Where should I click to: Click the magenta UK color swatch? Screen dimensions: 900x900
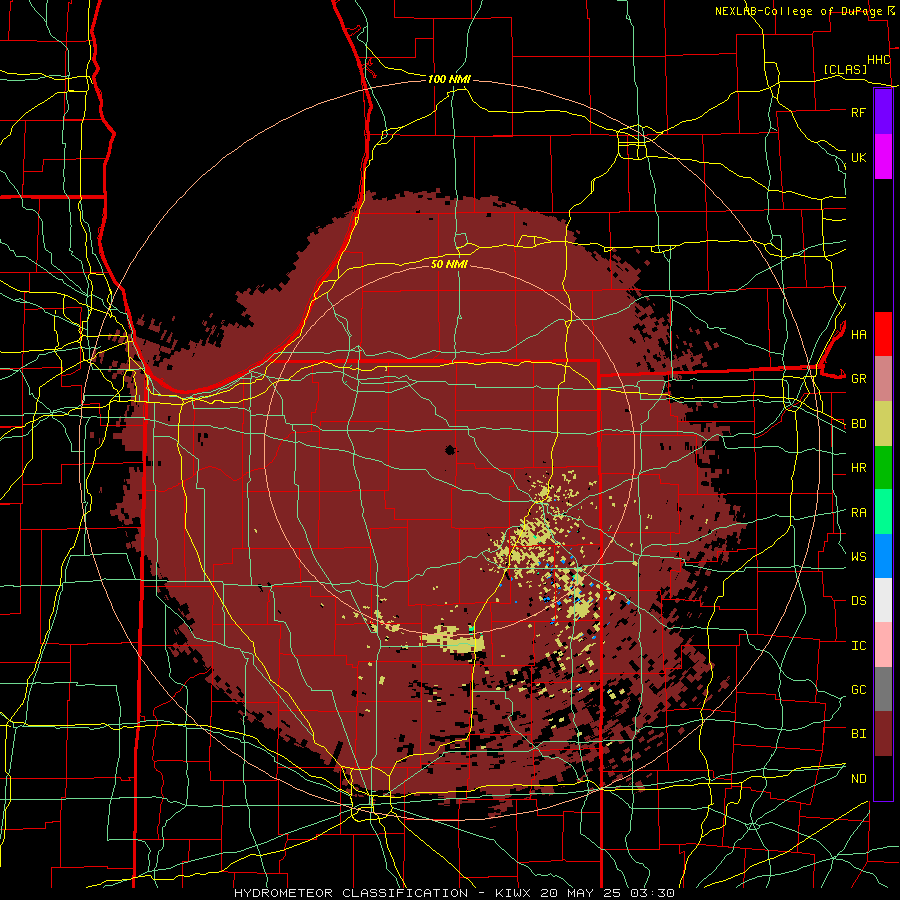[x=883, y=157]
